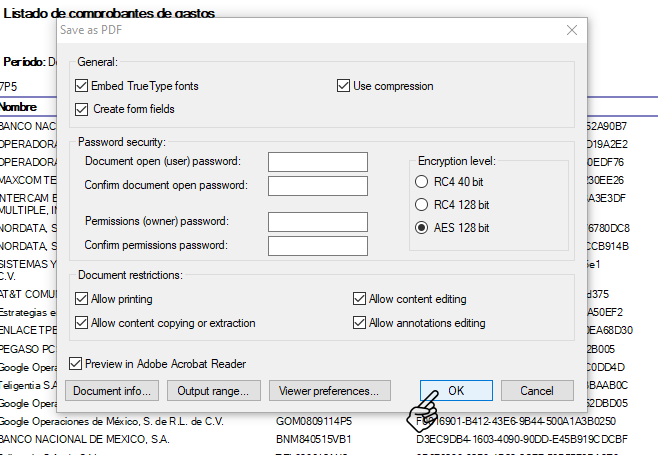Open Viewer preferences dialog

click(329, 391)
